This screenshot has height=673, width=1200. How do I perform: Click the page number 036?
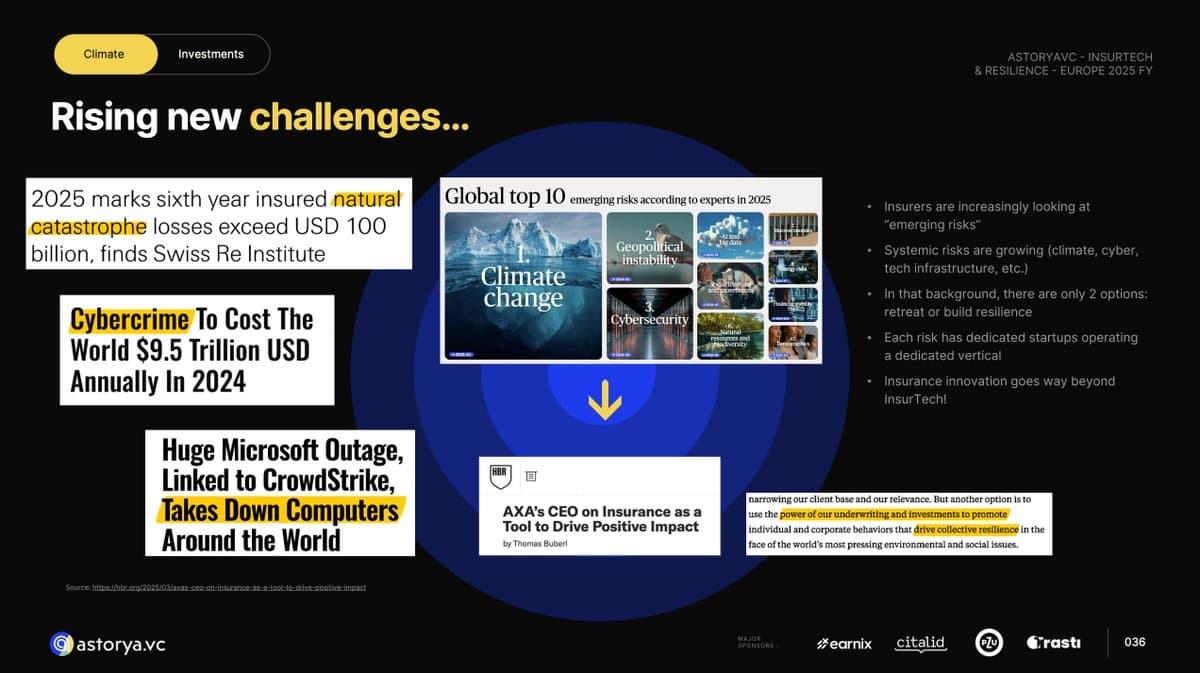[1134, 642]
